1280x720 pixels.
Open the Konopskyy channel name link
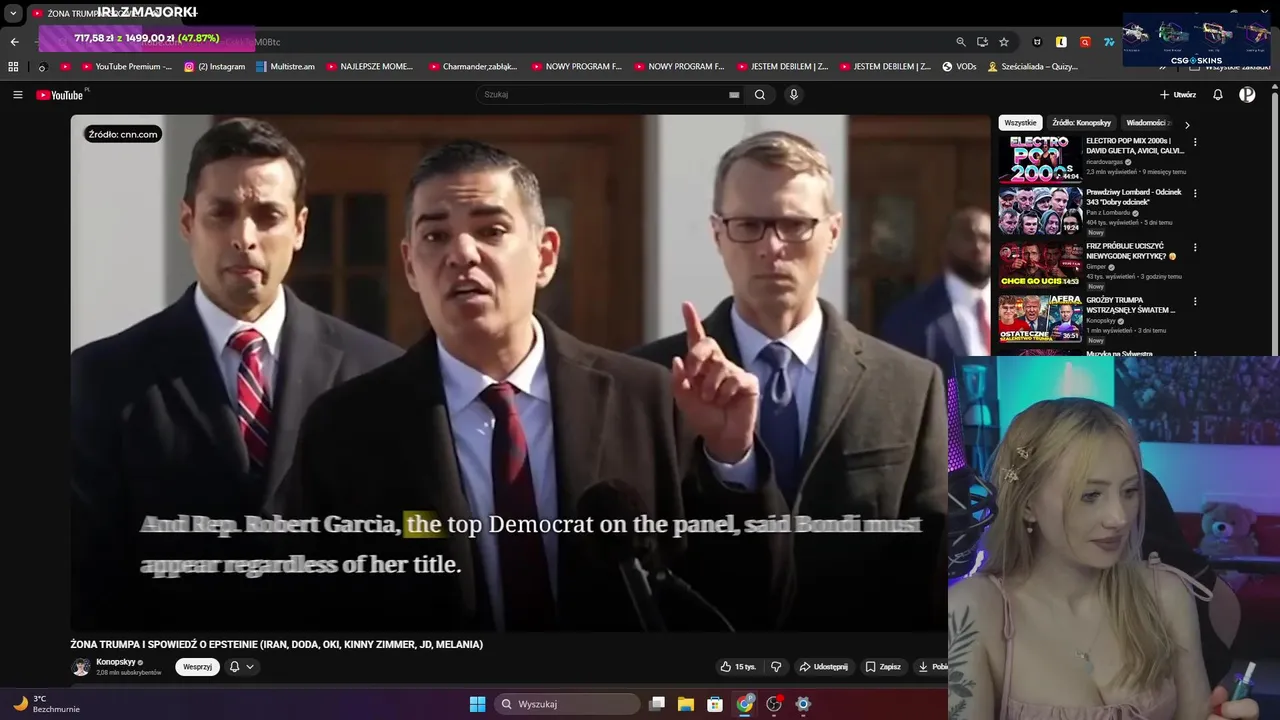[116, 662]
